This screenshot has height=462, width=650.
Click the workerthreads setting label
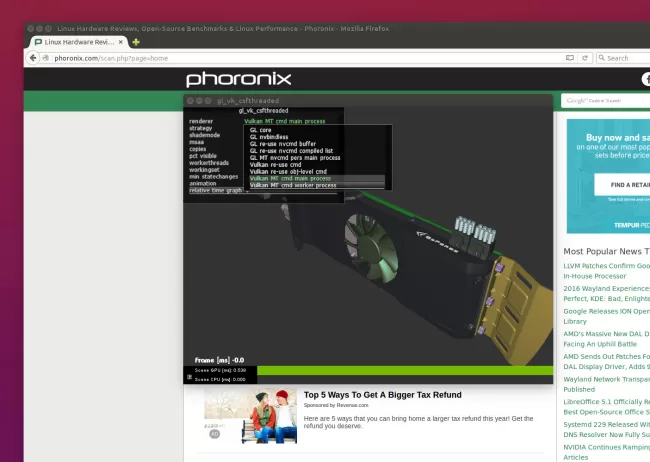pos(209,163)
